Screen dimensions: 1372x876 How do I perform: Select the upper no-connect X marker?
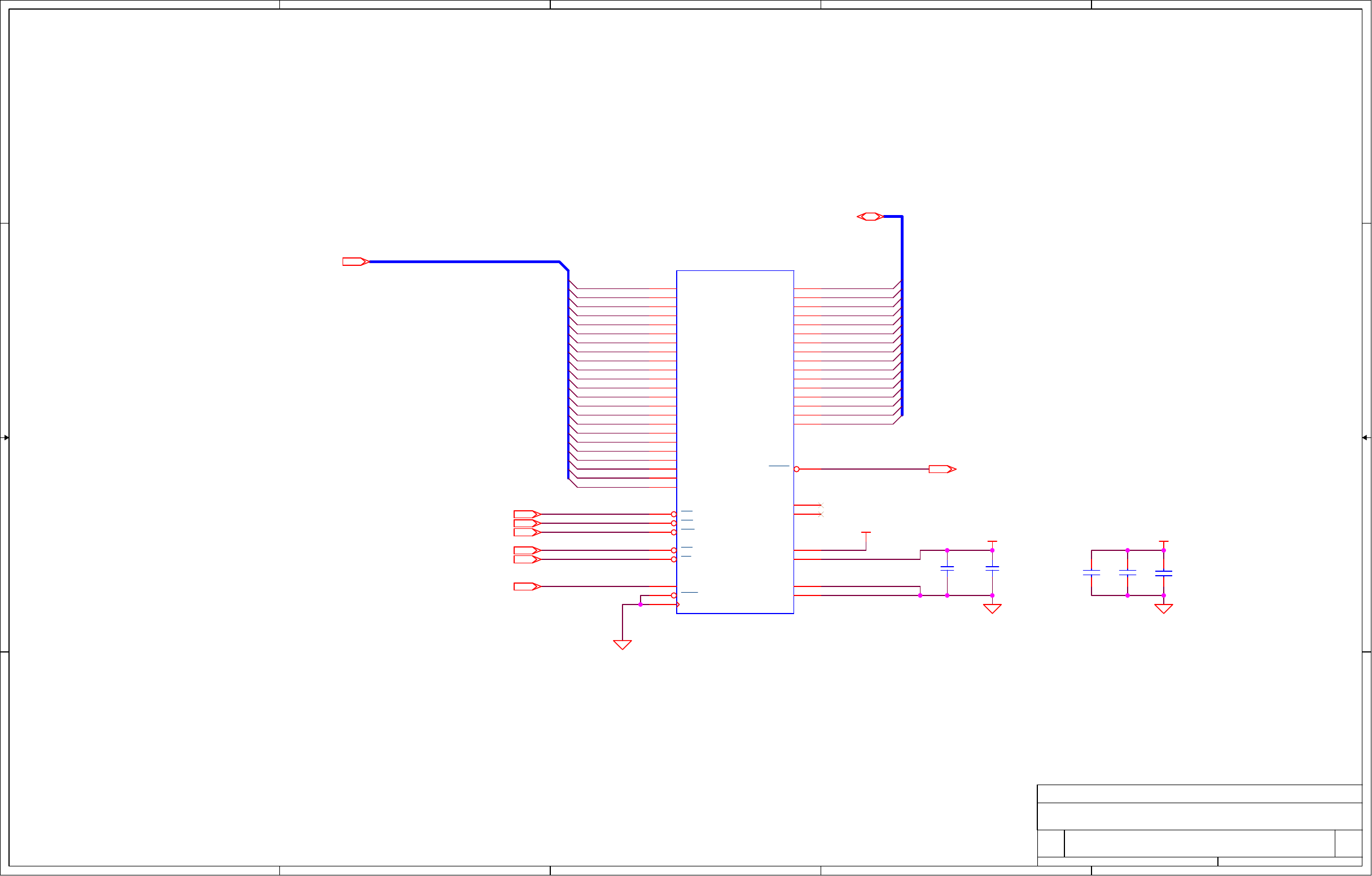point(821,505)
